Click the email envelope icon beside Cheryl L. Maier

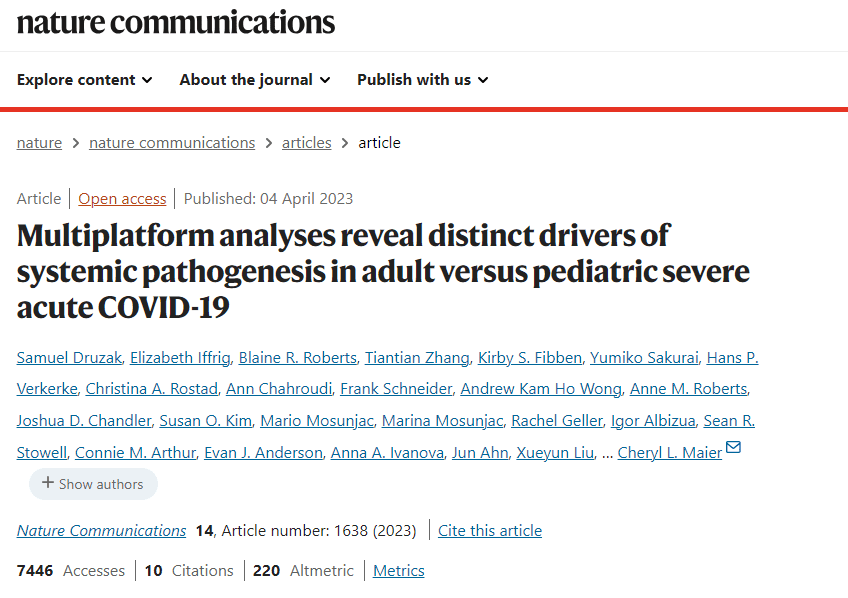(733, 451)
